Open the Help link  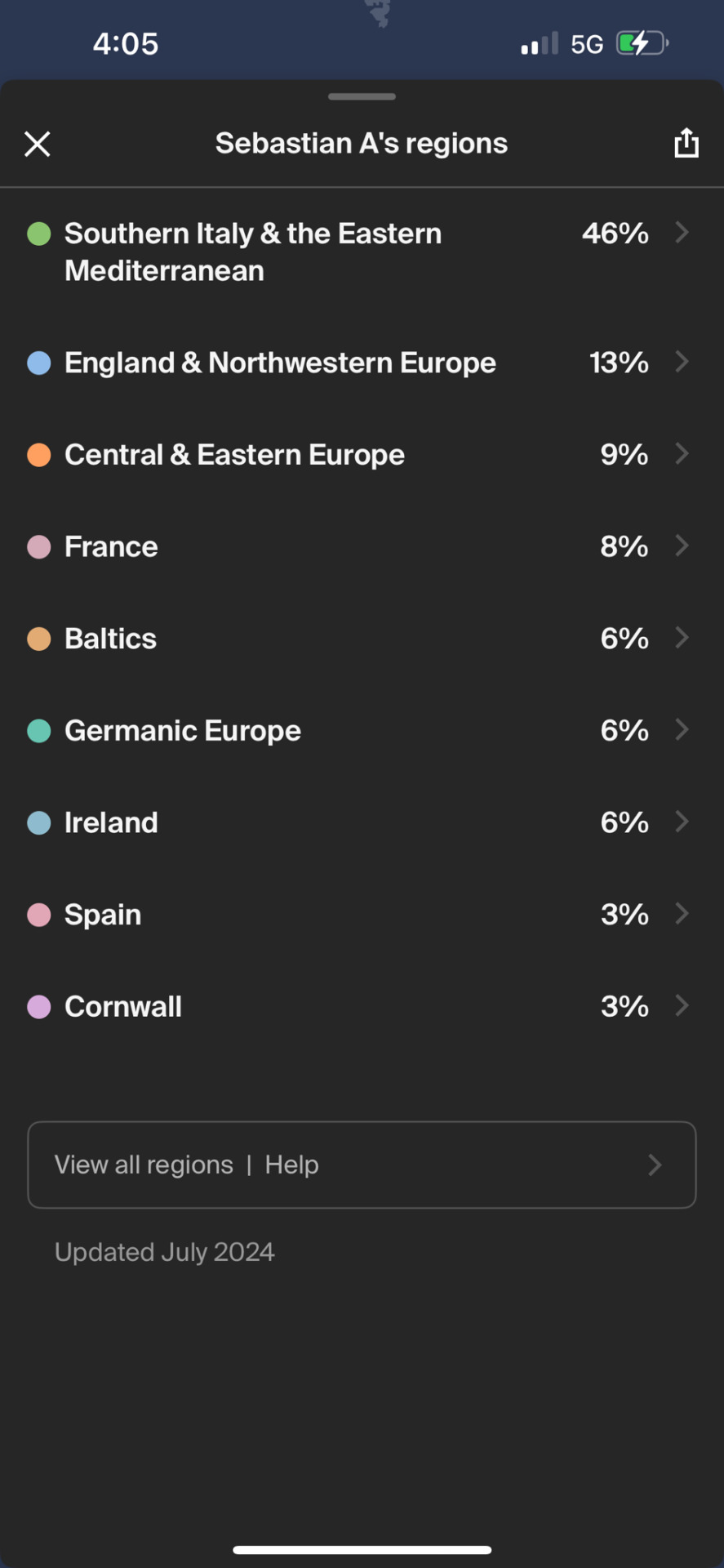tap(291, 1165)
